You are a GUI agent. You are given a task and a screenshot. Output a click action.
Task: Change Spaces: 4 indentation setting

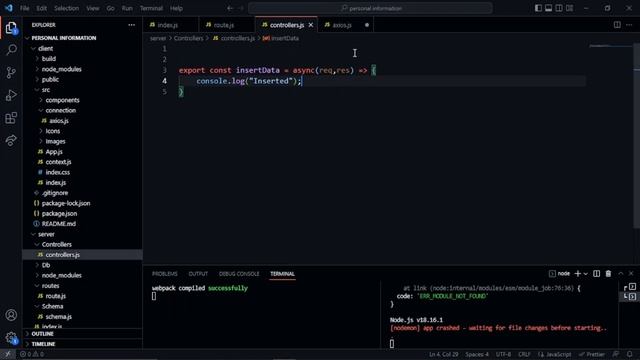[477, 354]
